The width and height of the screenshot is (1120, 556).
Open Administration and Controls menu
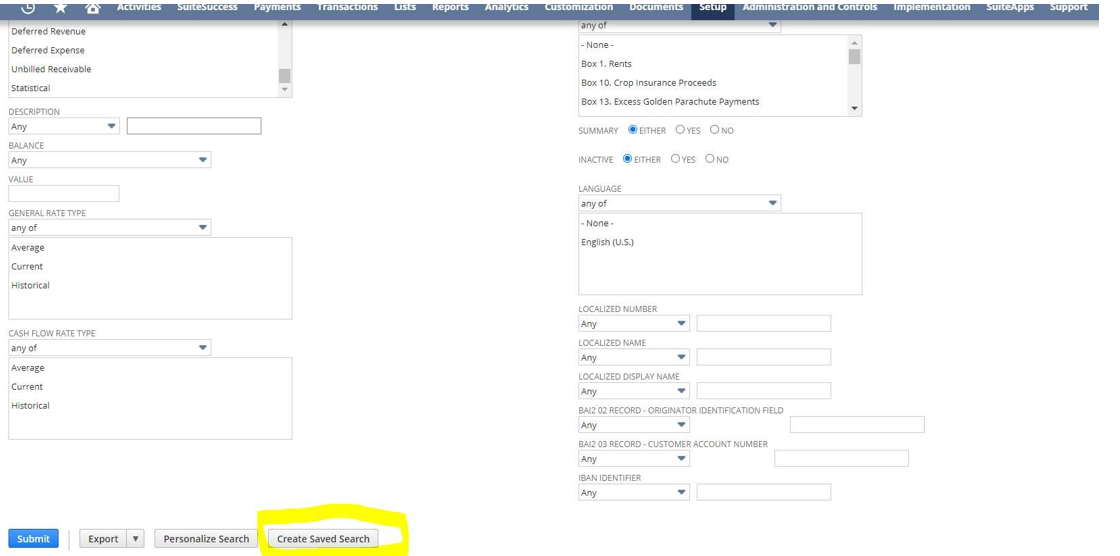(810, 7)
